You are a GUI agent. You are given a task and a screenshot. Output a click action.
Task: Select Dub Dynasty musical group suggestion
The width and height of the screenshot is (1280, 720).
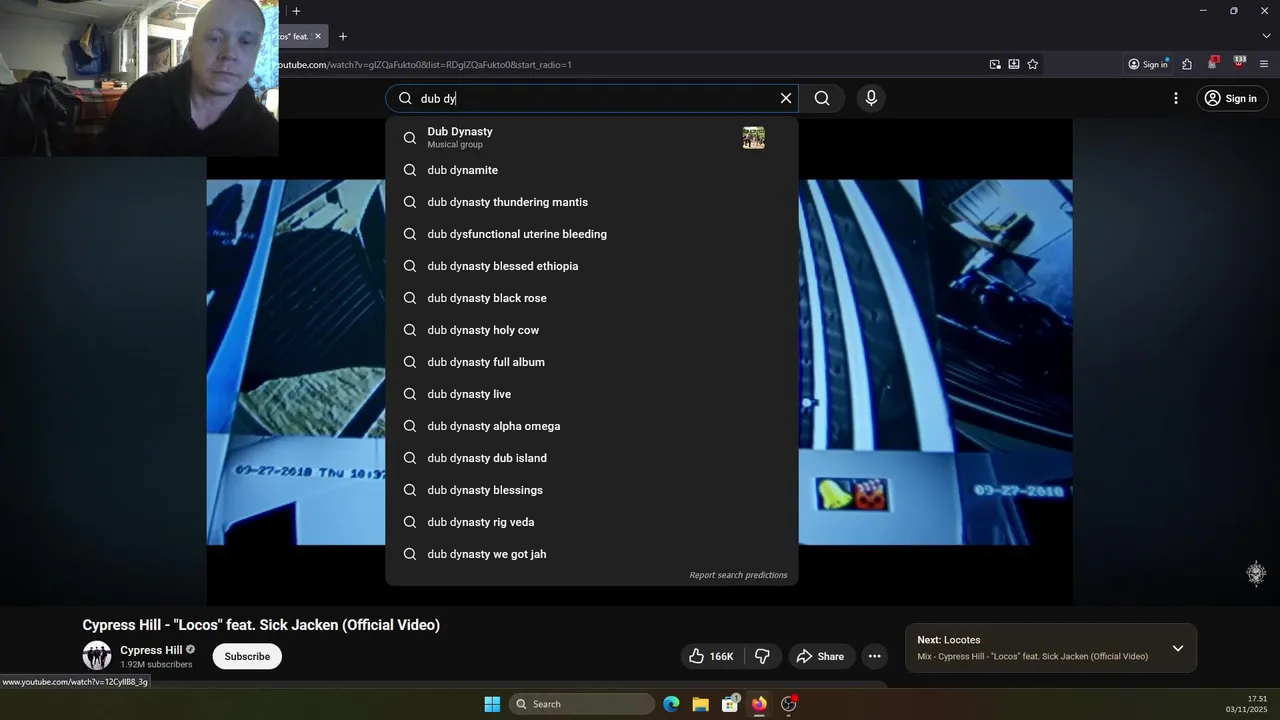pyautogui.click(x=592, y=137)
